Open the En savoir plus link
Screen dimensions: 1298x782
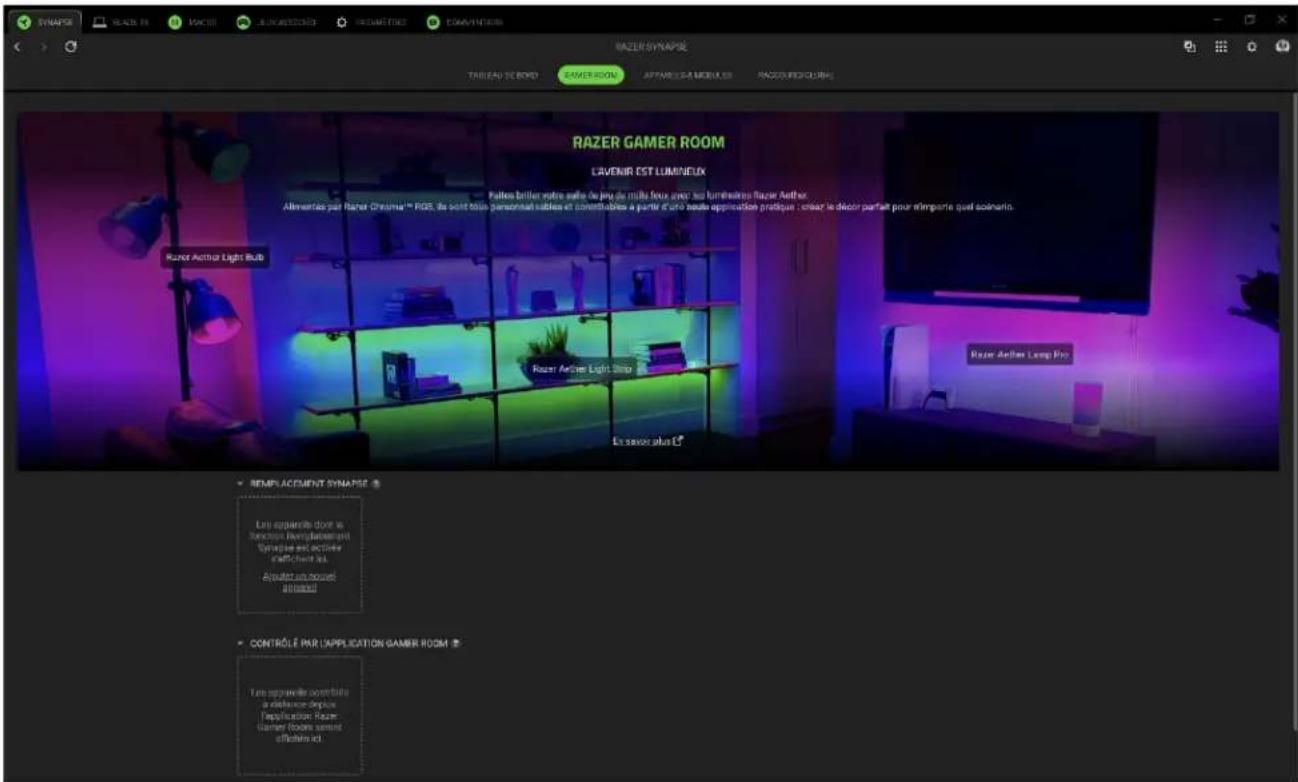tap(648, 441)
